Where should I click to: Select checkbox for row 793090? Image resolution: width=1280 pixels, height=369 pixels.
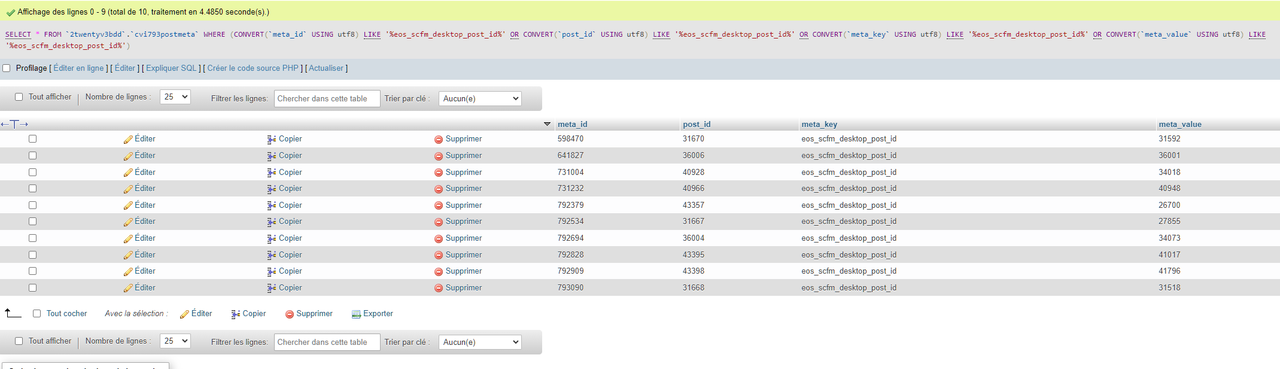32,288
